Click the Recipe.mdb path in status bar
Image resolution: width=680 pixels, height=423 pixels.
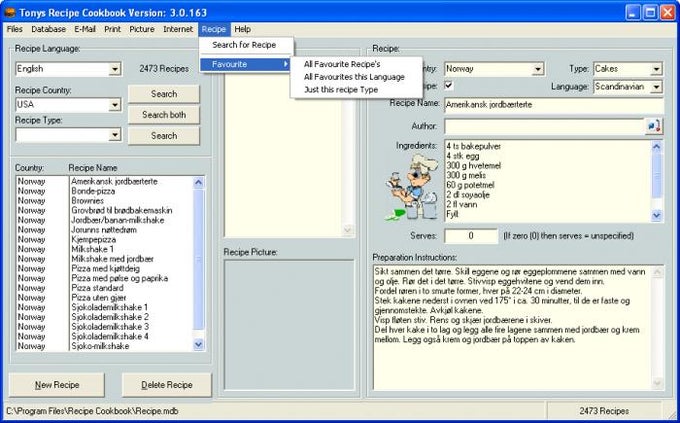[x=92, y=411]
